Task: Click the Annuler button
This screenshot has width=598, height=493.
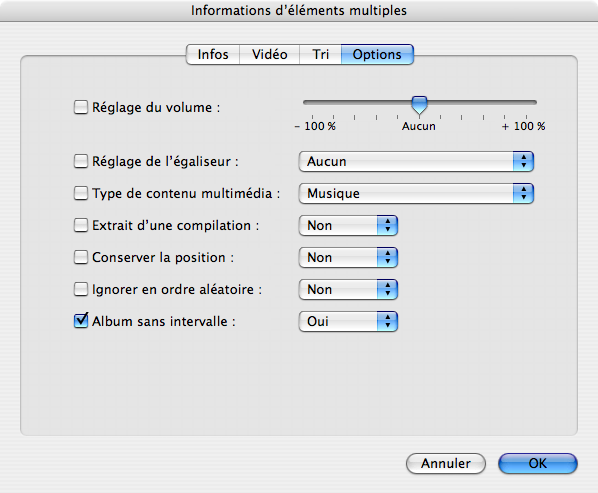Action: tap(446, 464)
